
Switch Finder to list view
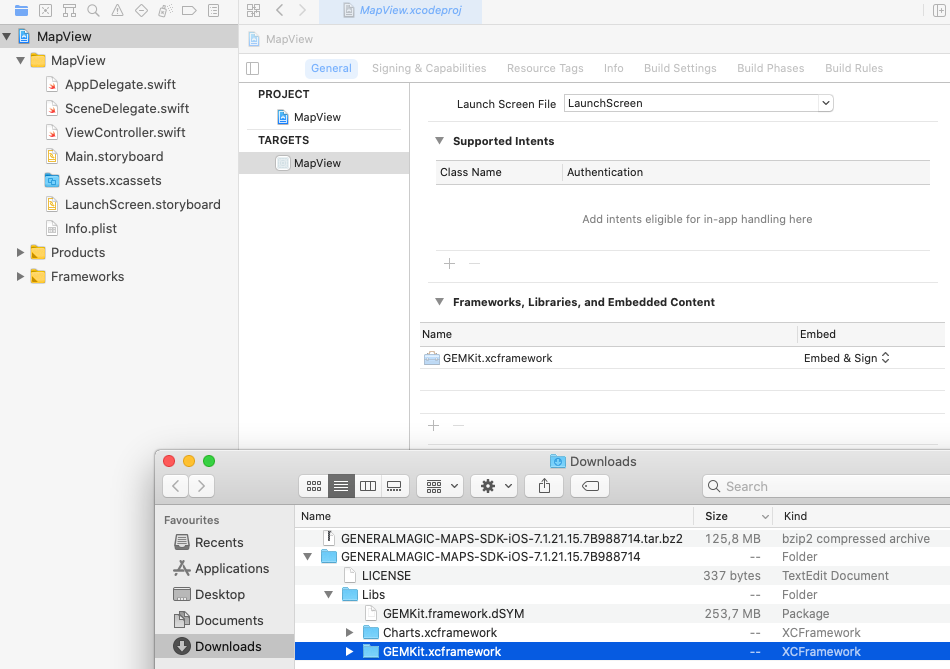tap(341, 486)
